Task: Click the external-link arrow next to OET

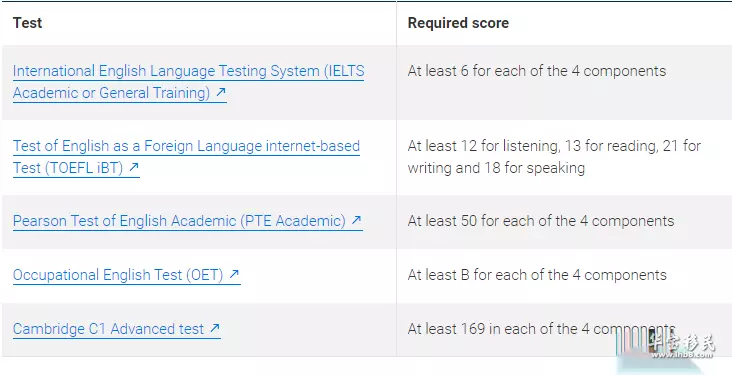Action: tap(234, 274)
